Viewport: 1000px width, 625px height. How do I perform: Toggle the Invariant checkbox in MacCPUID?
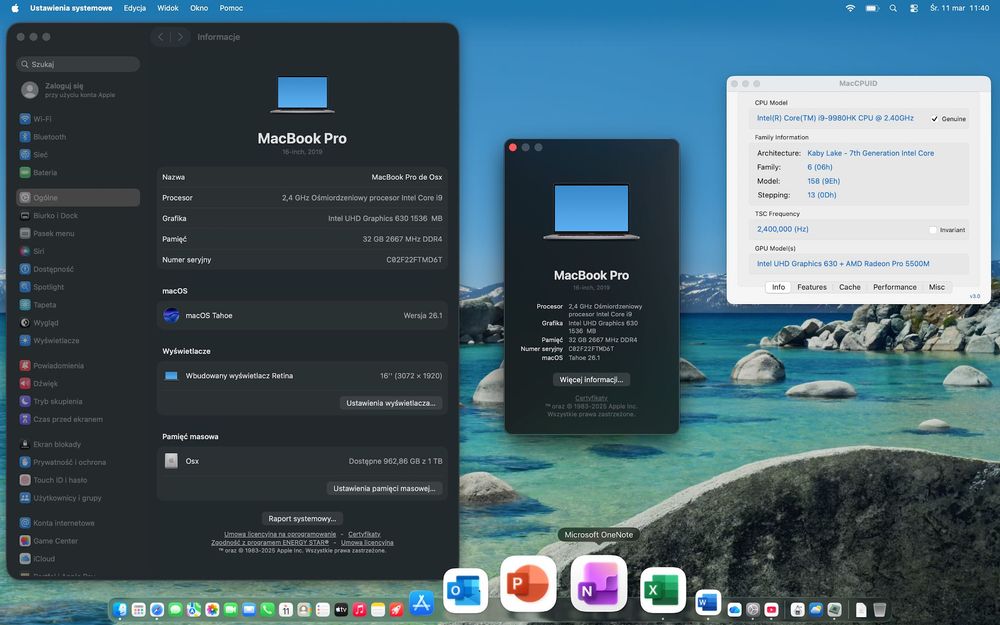pos(933,230)
